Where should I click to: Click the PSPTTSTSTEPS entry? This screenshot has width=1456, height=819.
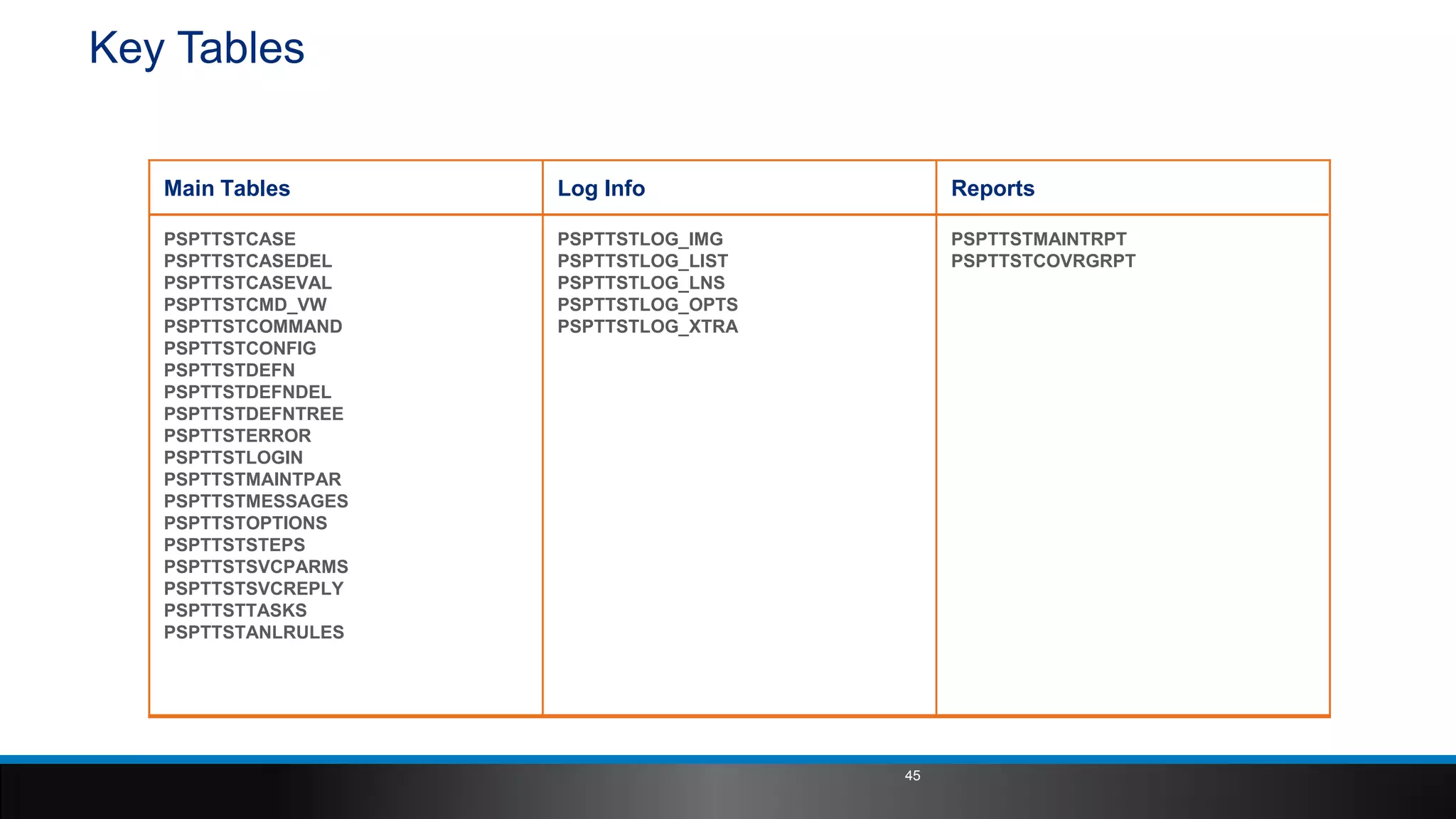click(235, 545)
